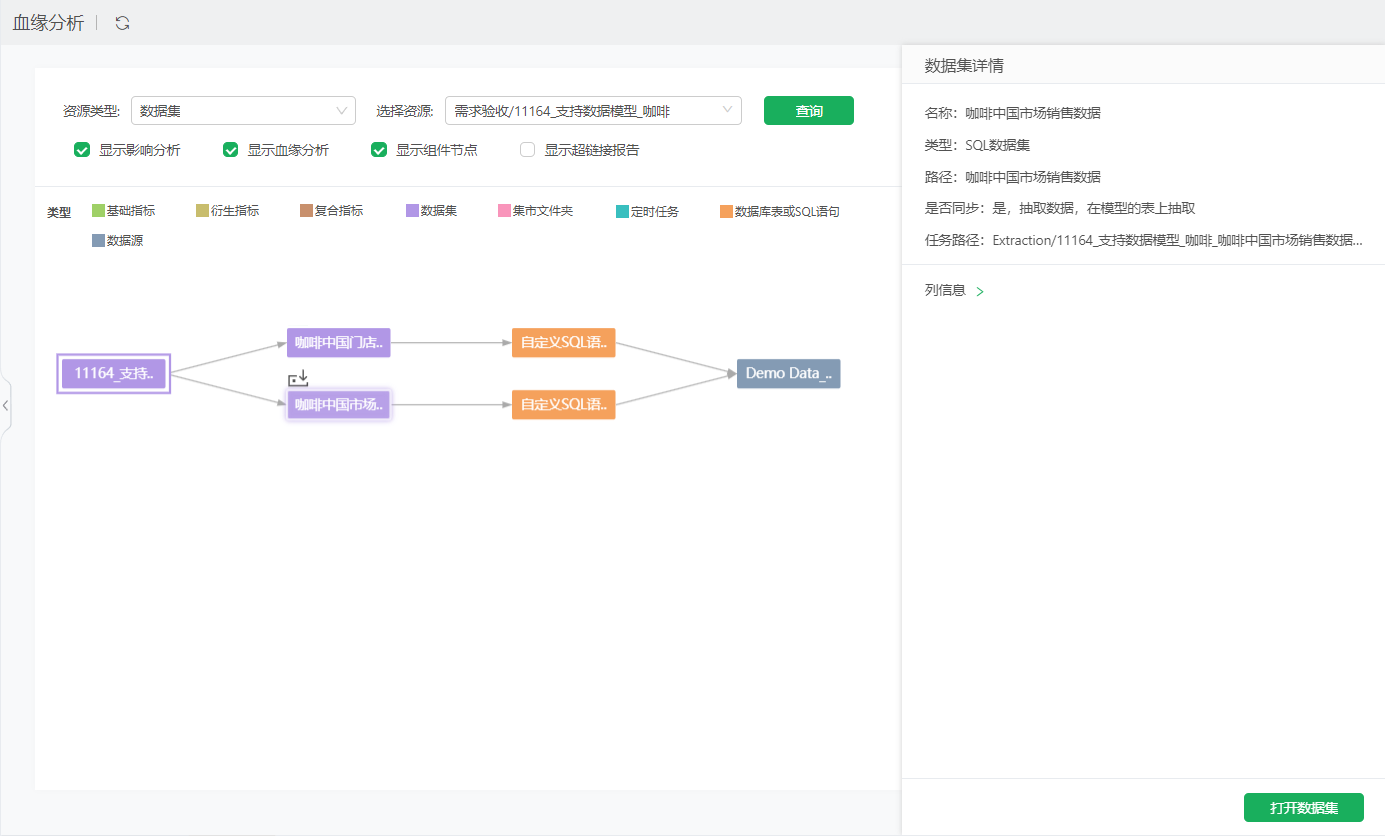Viewport: 1385px width, 836px height.
Task: Enable the 显示超链接报告 checkbox
Action: tap(528, 150)
